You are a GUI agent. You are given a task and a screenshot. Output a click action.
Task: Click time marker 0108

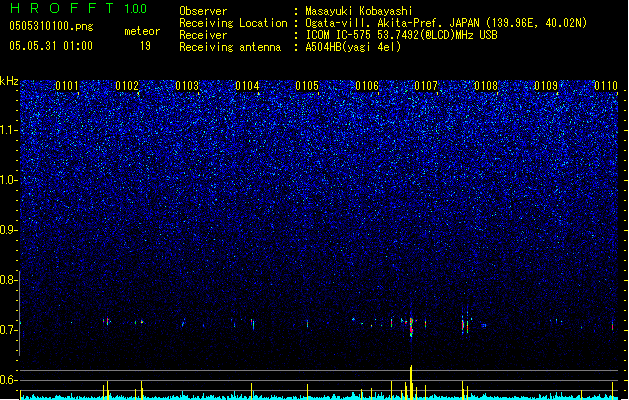[x=486, y=86]
